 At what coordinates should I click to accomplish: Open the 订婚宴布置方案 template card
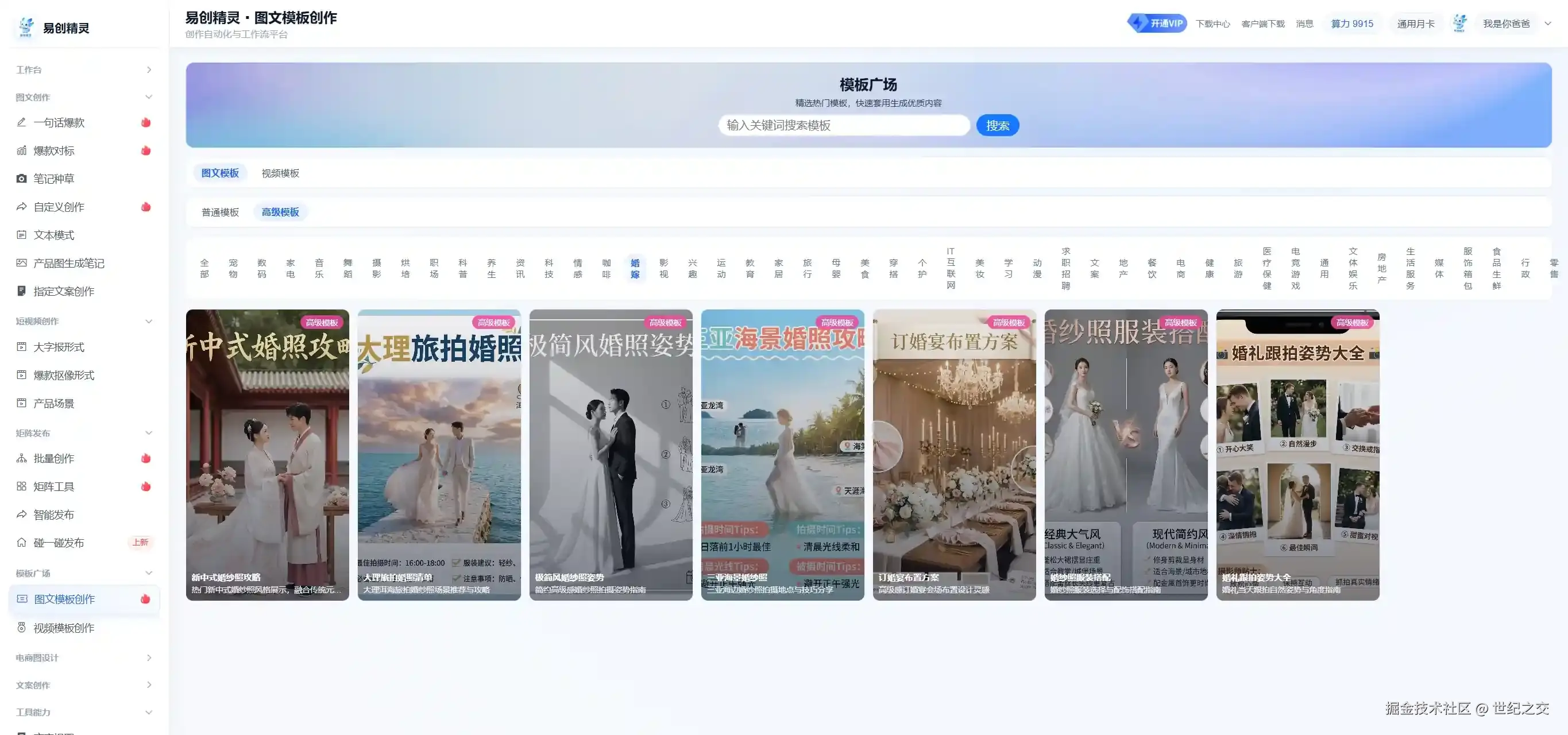point(954,455)
